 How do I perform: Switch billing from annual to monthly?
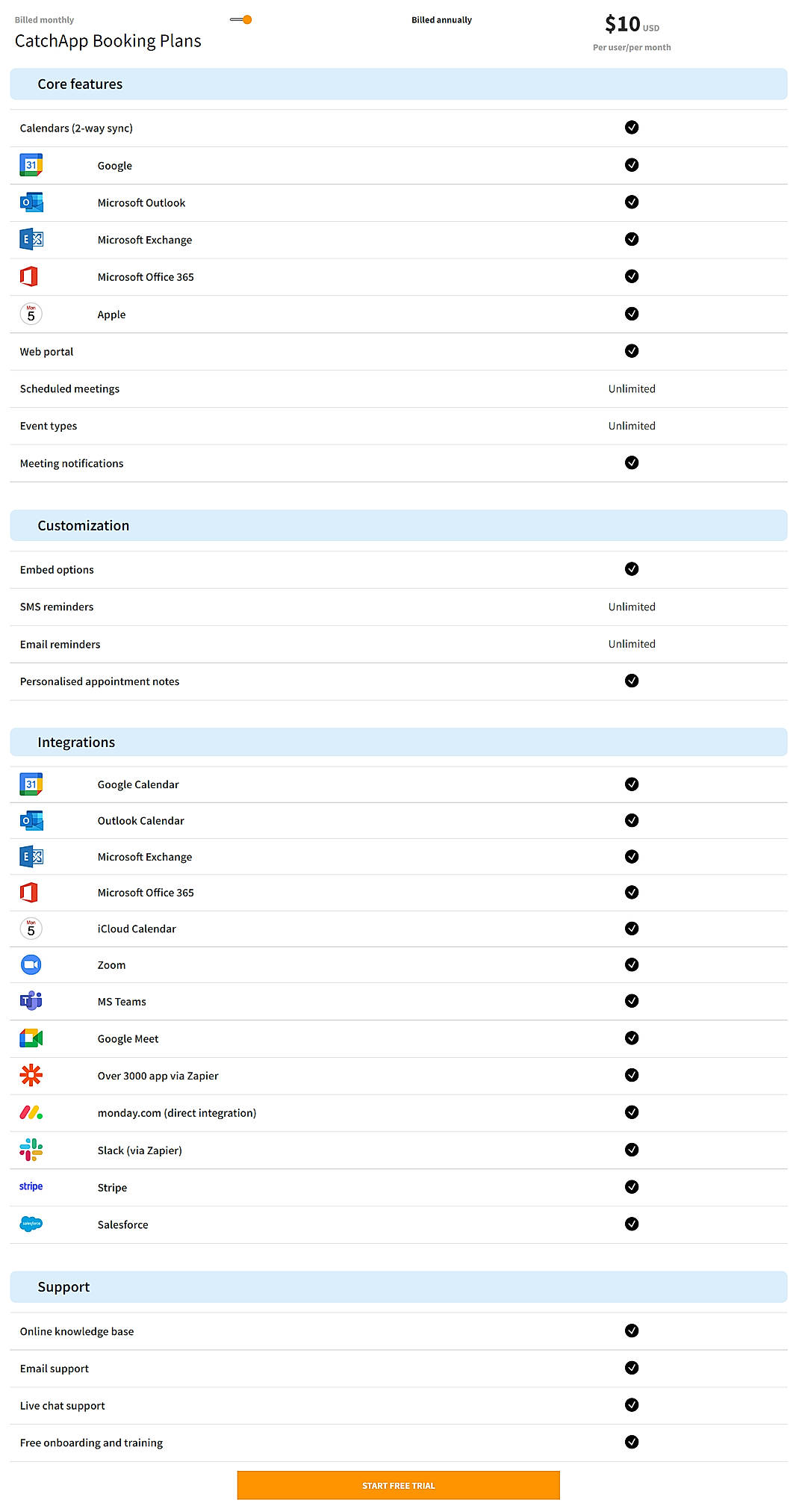(240, 19)
